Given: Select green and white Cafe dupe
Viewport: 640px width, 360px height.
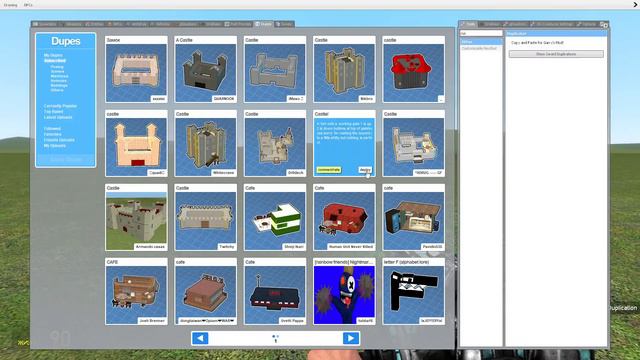Looking at the screenshot, I should pyautogui.click(x=275, y=217).
